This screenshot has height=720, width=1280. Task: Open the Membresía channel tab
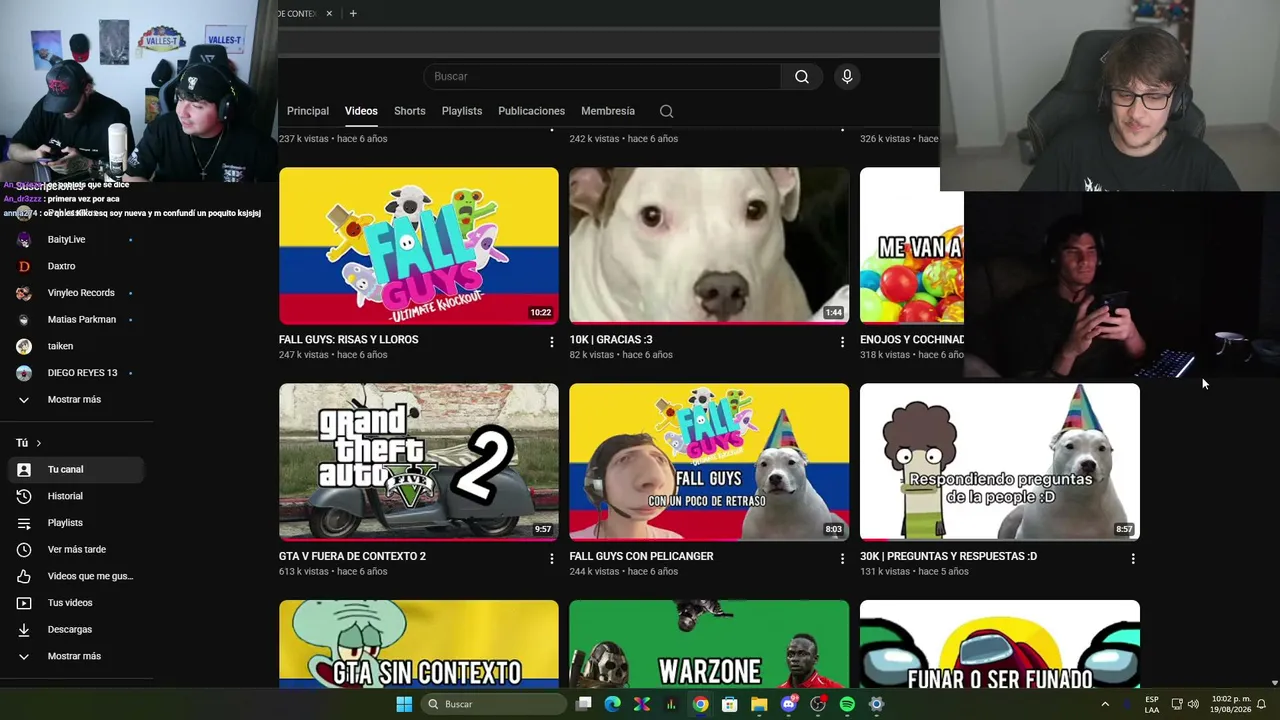[608, 111]
